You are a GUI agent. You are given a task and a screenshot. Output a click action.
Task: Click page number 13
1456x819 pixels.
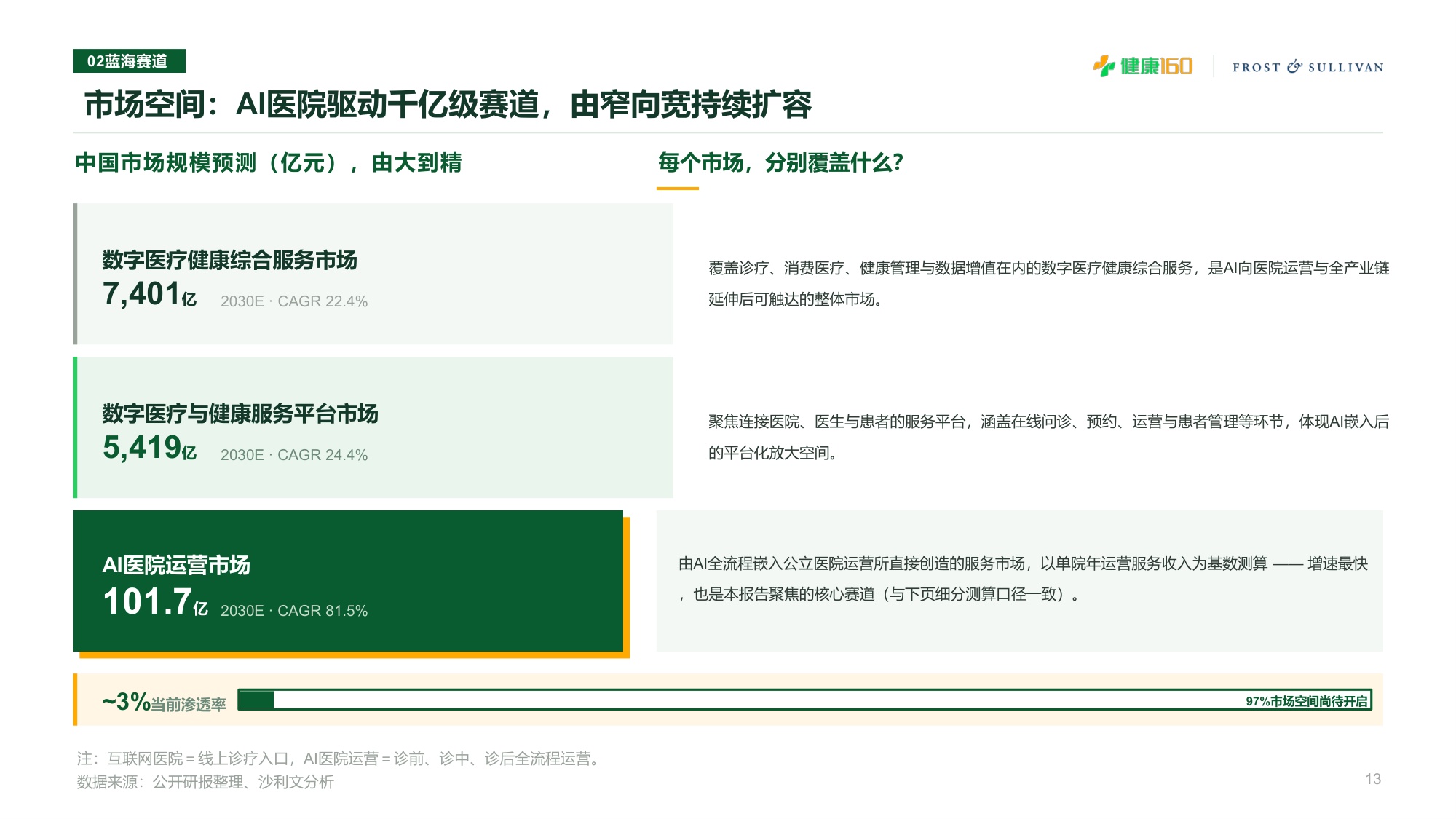tap(1373, 779)
